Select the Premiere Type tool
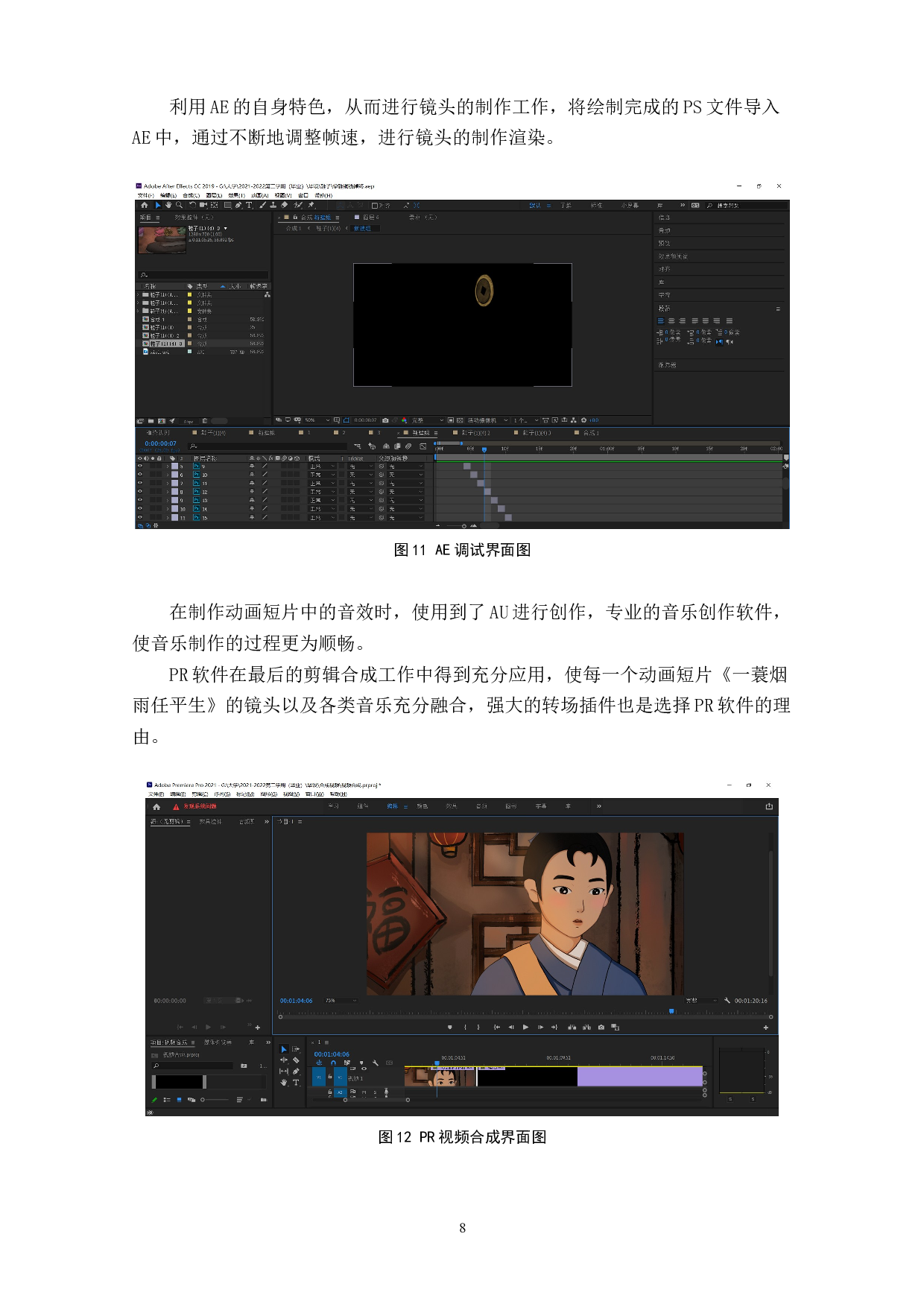The width and height of the screenshot is (924, 1307). [296, 1083]
